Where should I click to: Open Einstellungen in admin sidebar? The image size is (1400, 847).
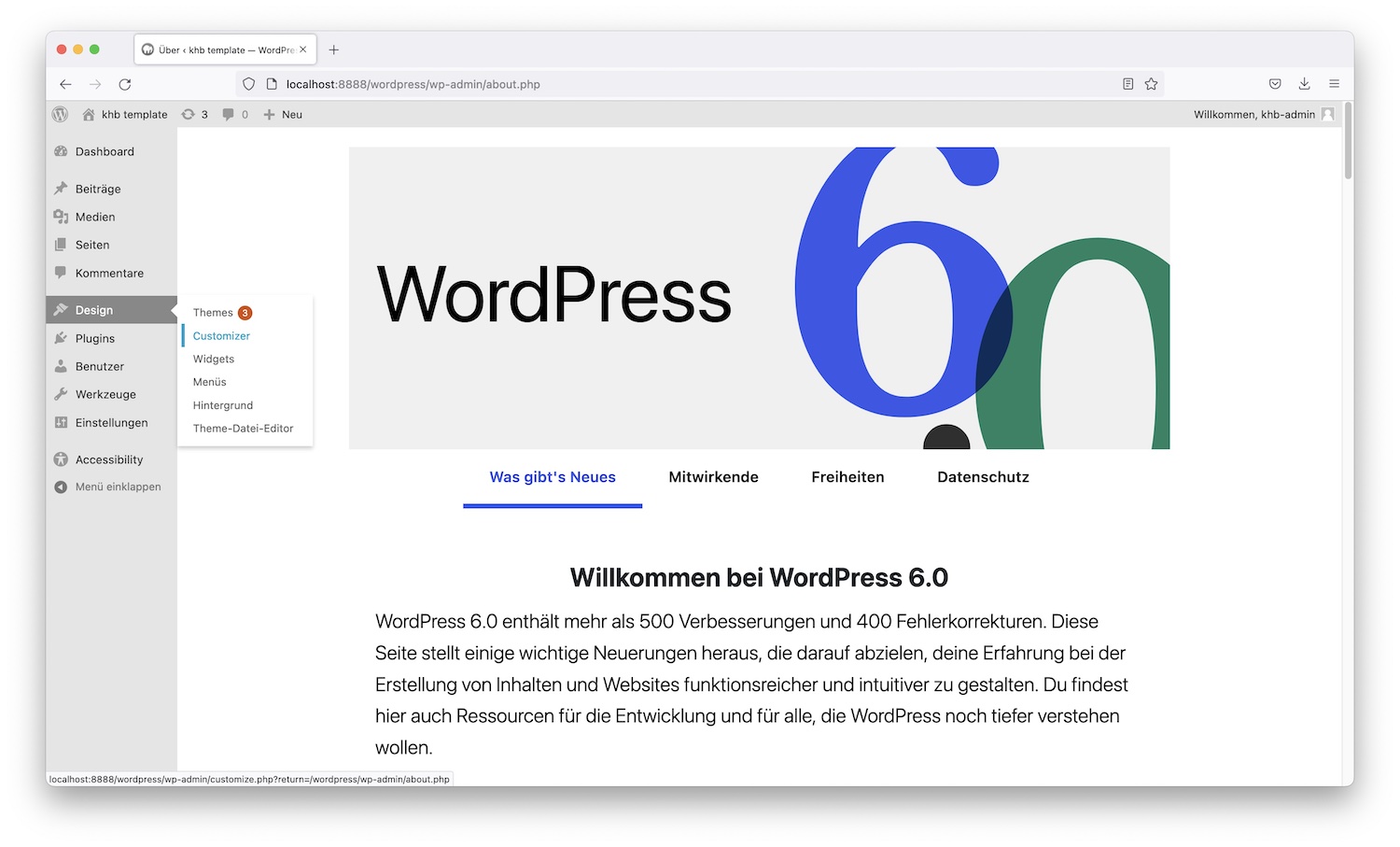click(x=111, y=422)
